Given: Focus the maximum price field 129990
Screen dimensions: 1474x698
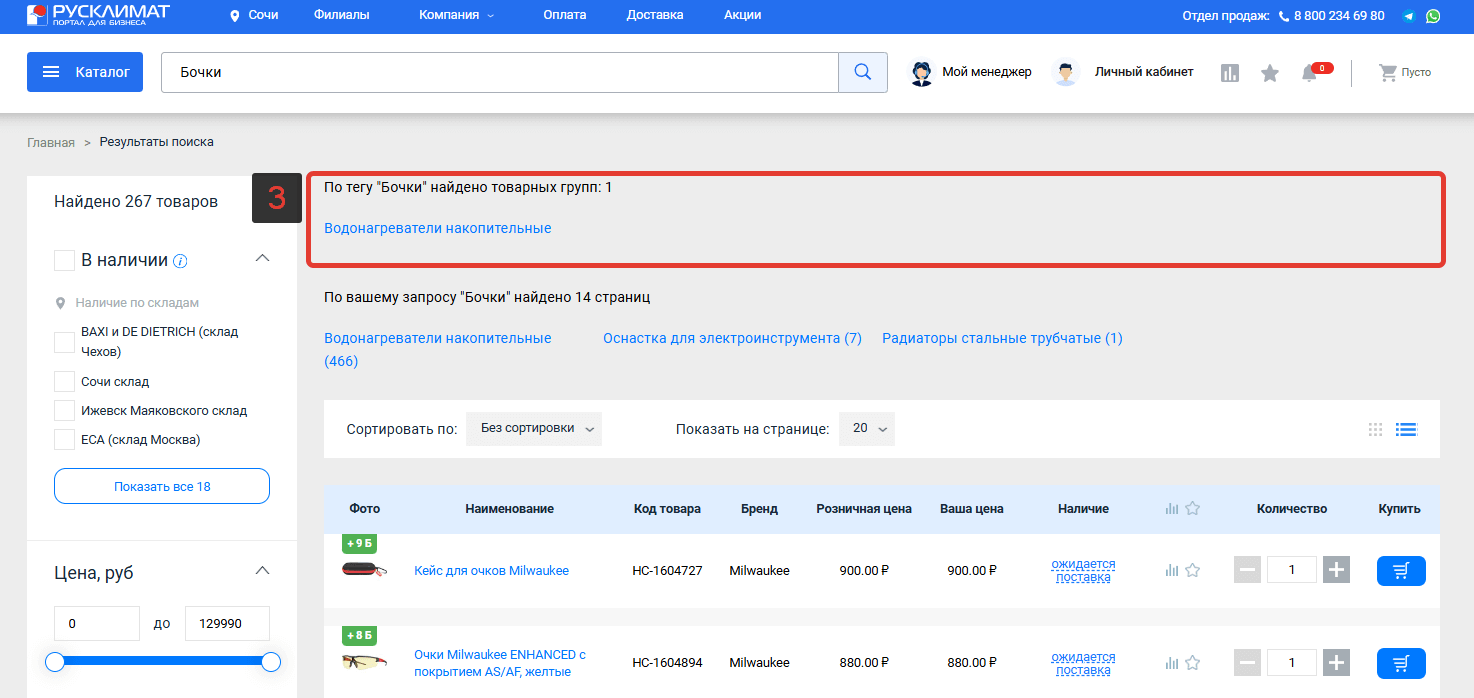Looking at the screenshot, I should coord(227,623).
